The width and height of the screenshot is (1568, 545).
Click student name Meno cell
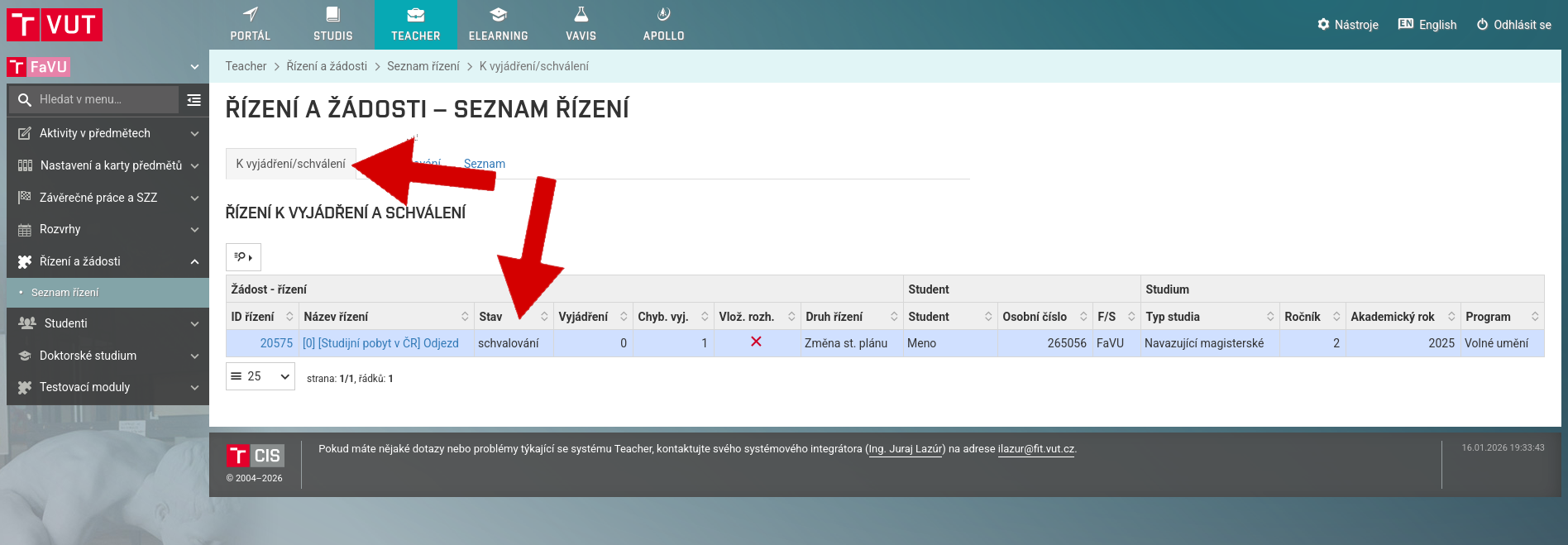[x=950, y=343]
